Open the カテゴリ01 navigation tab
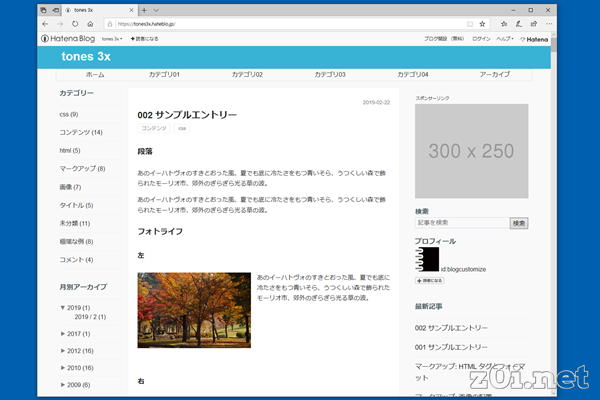Viewport: 600px width, 400px height. 164,75
